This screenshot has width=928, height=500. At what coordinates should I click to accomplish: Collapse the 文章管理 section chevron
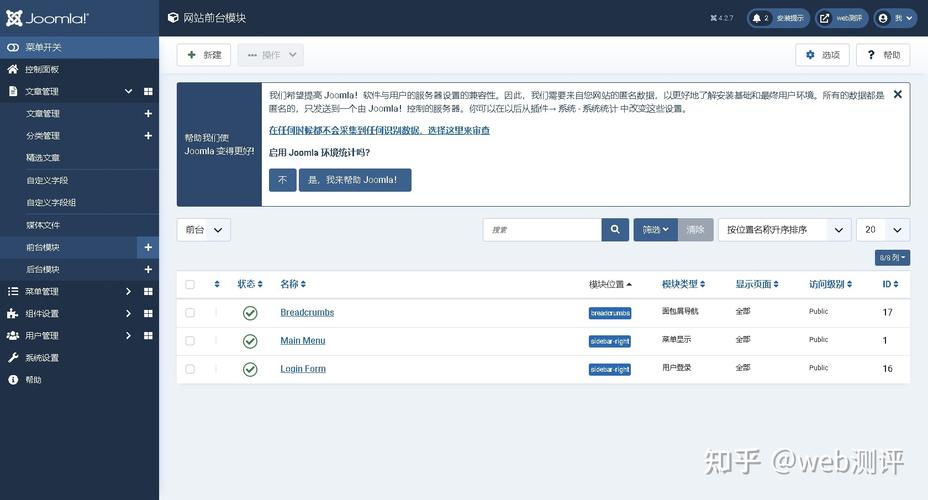pyautogui.click(x=128, y=91)
